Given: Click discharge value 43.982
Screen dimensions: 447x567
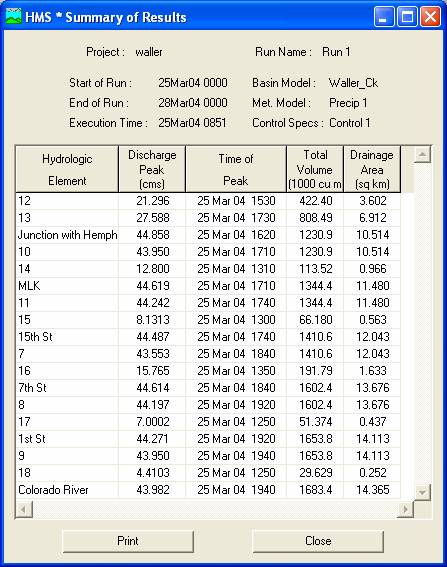Looking at the screenshot, I should click(x=153, y=490).
